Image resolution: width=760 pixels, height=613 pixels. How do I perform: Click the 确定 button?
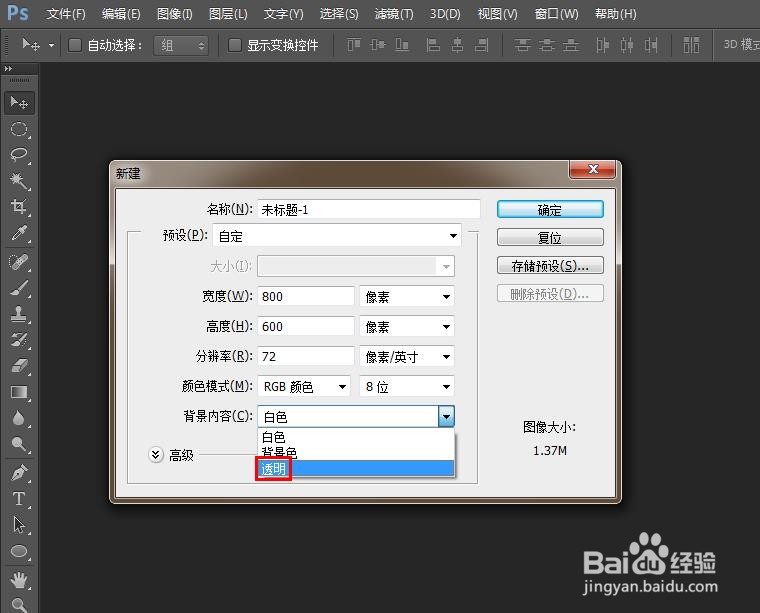click(550, 209)
